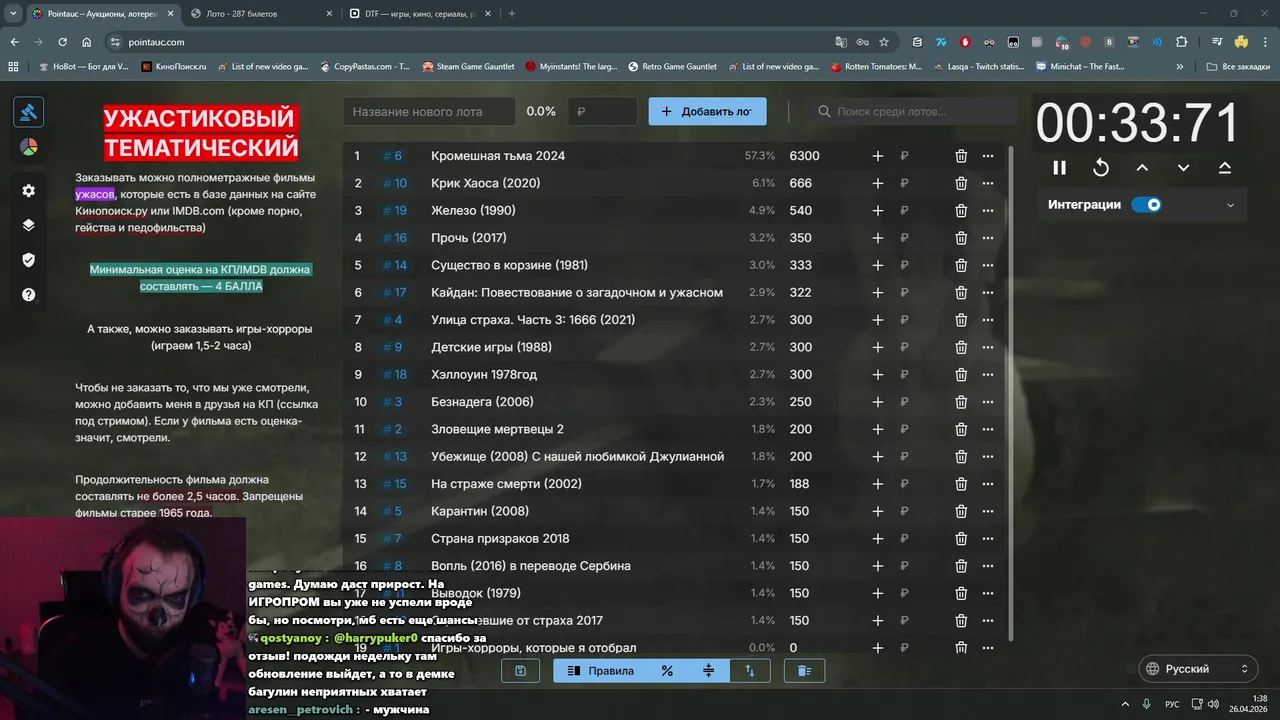
Task: Navigate back in the browser
Action: pyautogui.click(x=14, y=42)
